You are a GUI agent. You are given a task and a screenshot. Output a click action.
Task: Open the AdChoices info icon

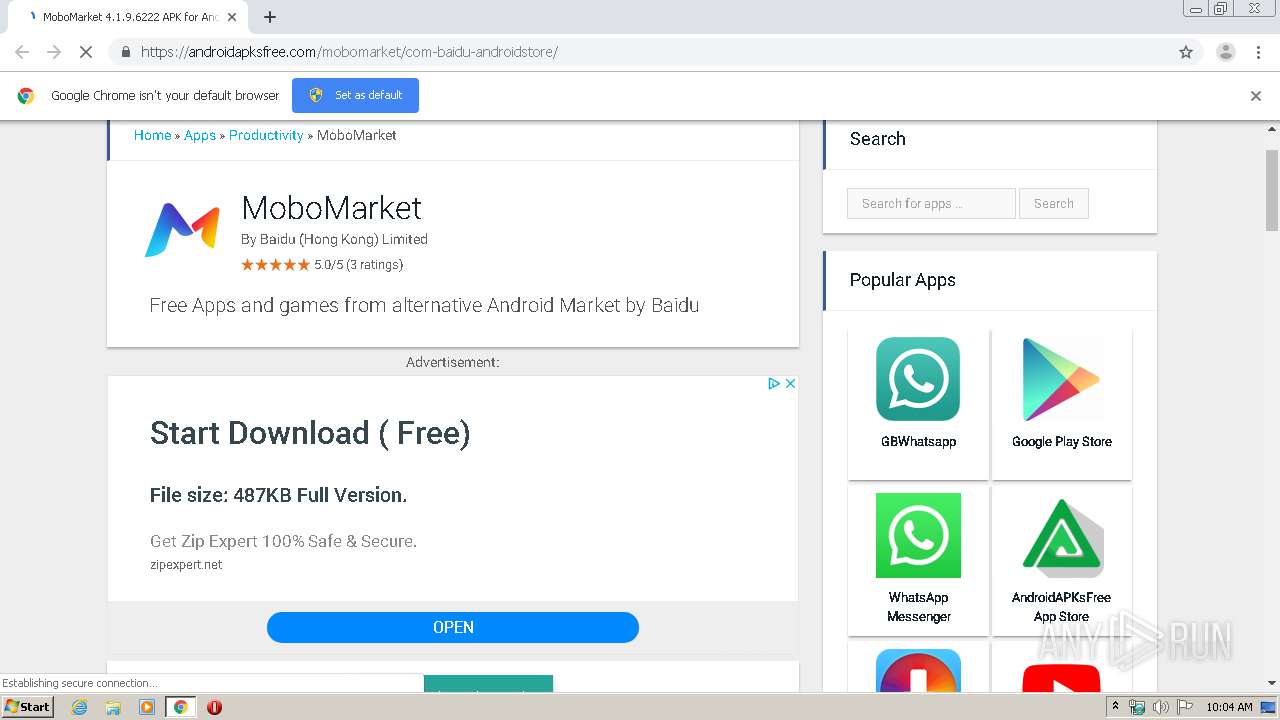click(x=773, y=383)
